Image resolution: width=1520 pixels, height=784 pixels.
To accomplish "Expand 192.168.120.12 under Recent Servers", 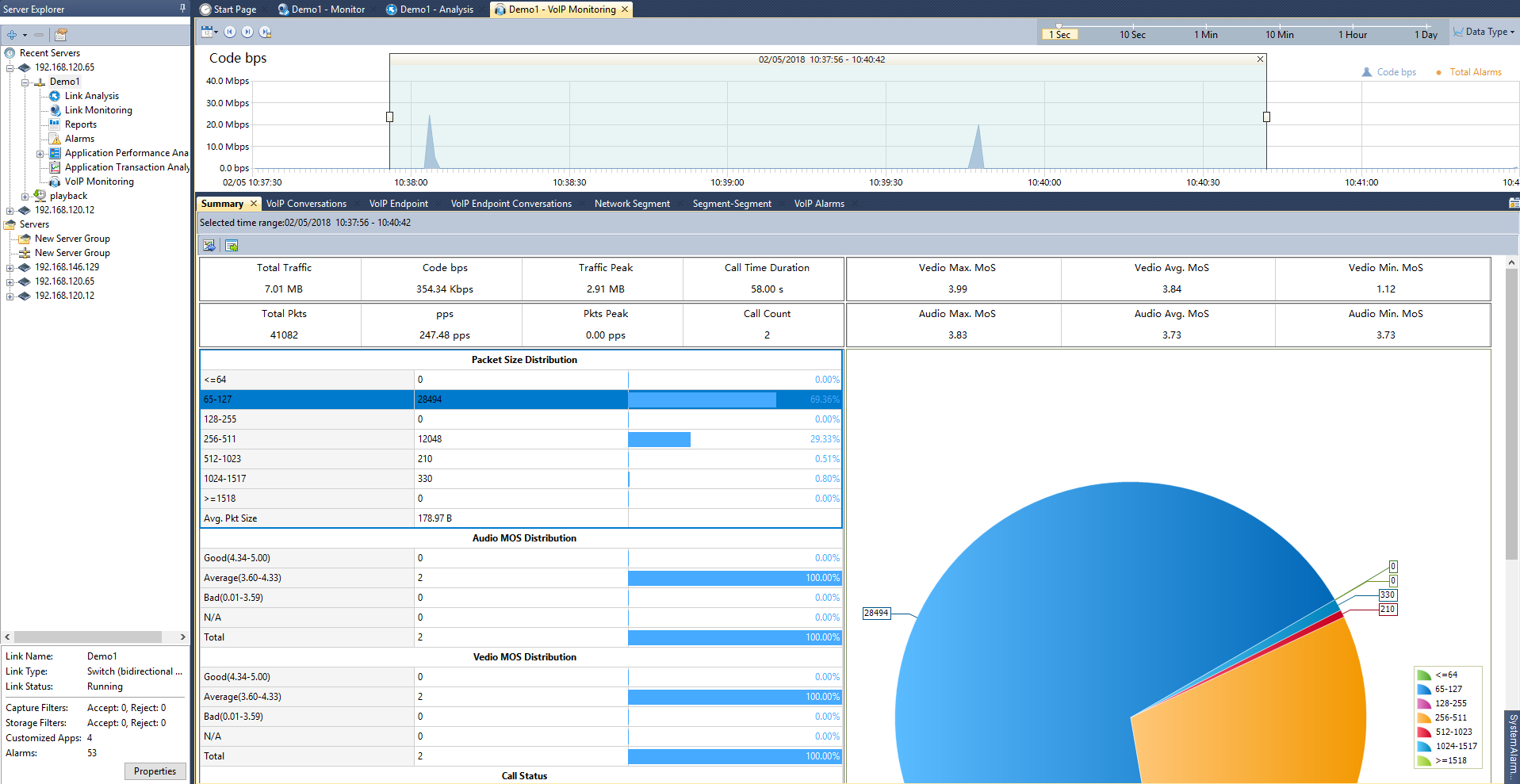I will pos(10,210).
